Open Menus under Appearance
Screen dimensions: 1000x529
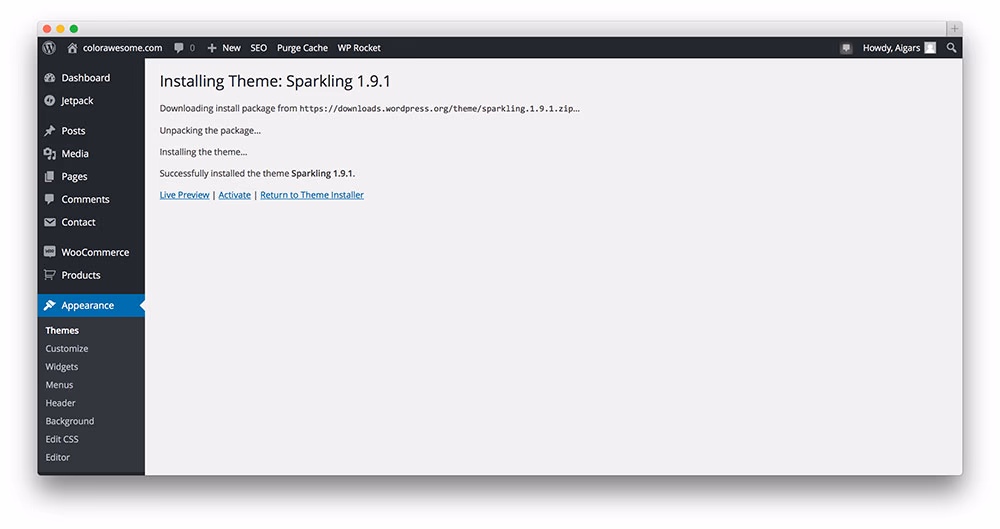click(x=59, y=385)
